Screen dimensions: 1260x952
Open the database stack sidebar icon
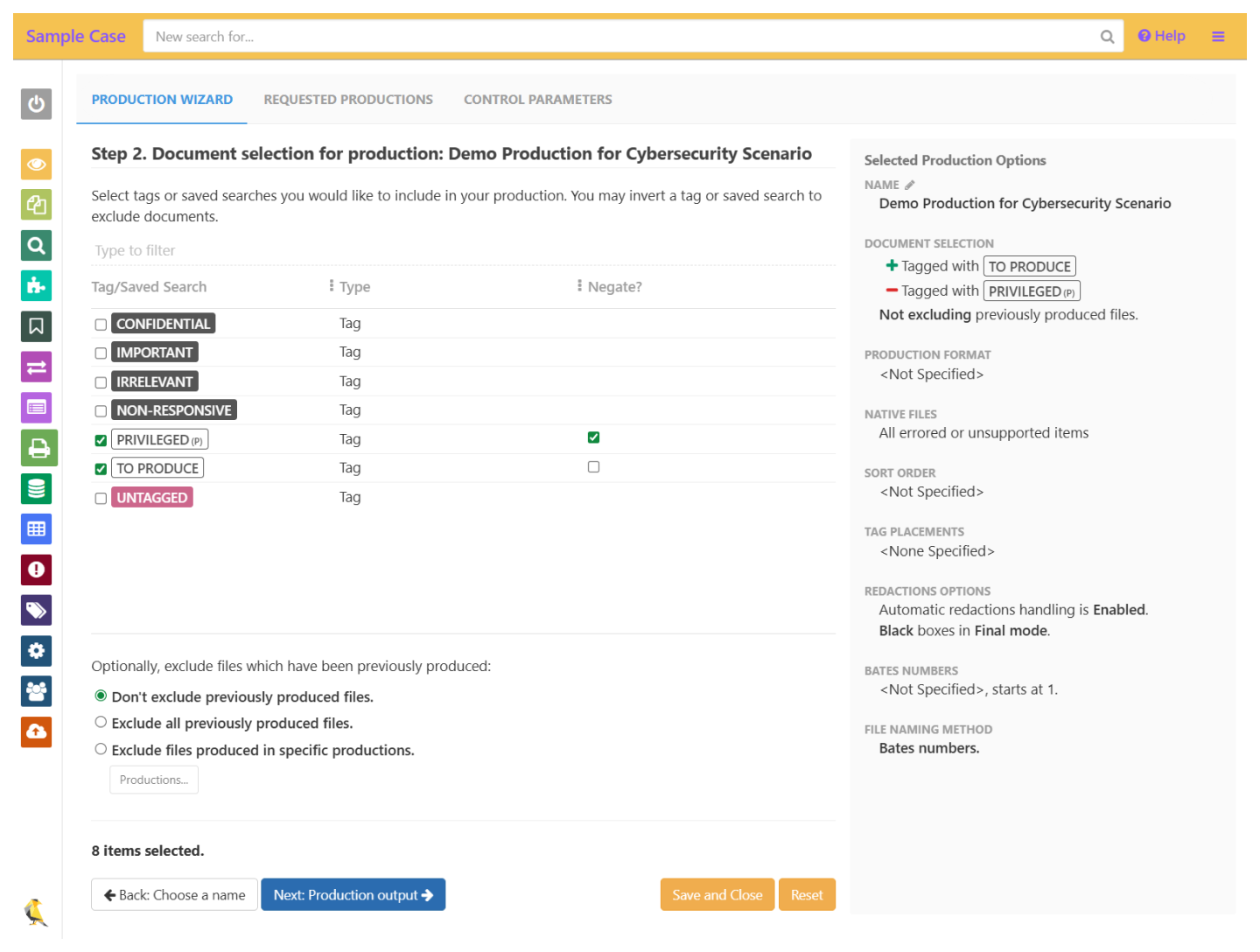click(36, 488)
